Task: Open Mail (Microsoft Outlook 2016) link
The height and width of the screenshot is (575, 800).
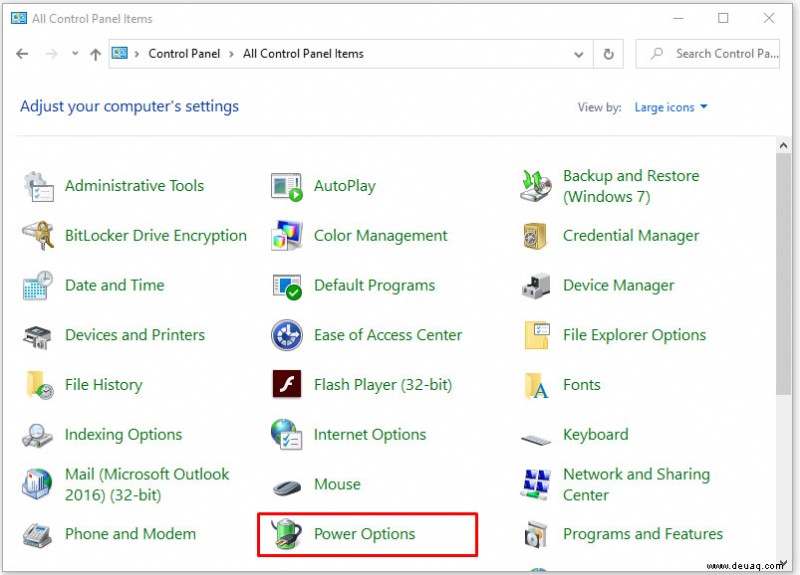Action: point(147,485)
